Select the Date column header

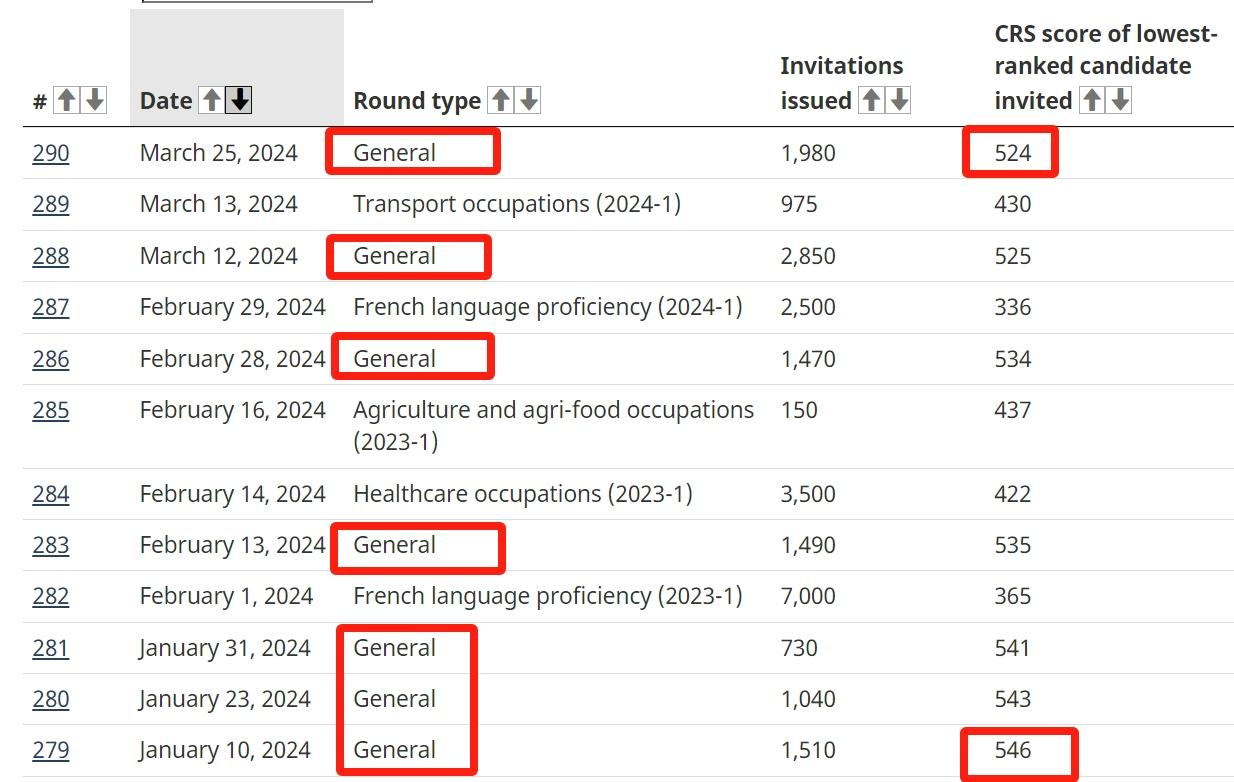(x=237, y=68)
